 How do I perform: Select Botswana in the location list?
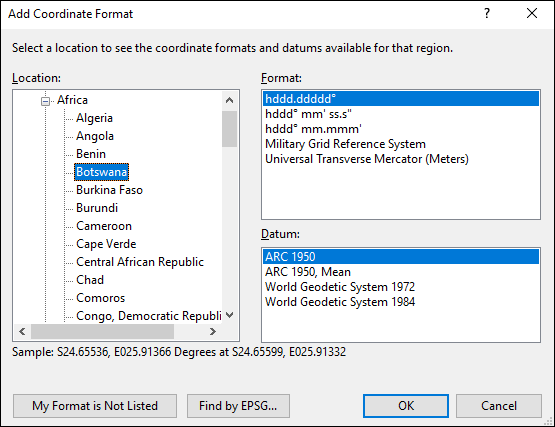(x=102, y=172)
